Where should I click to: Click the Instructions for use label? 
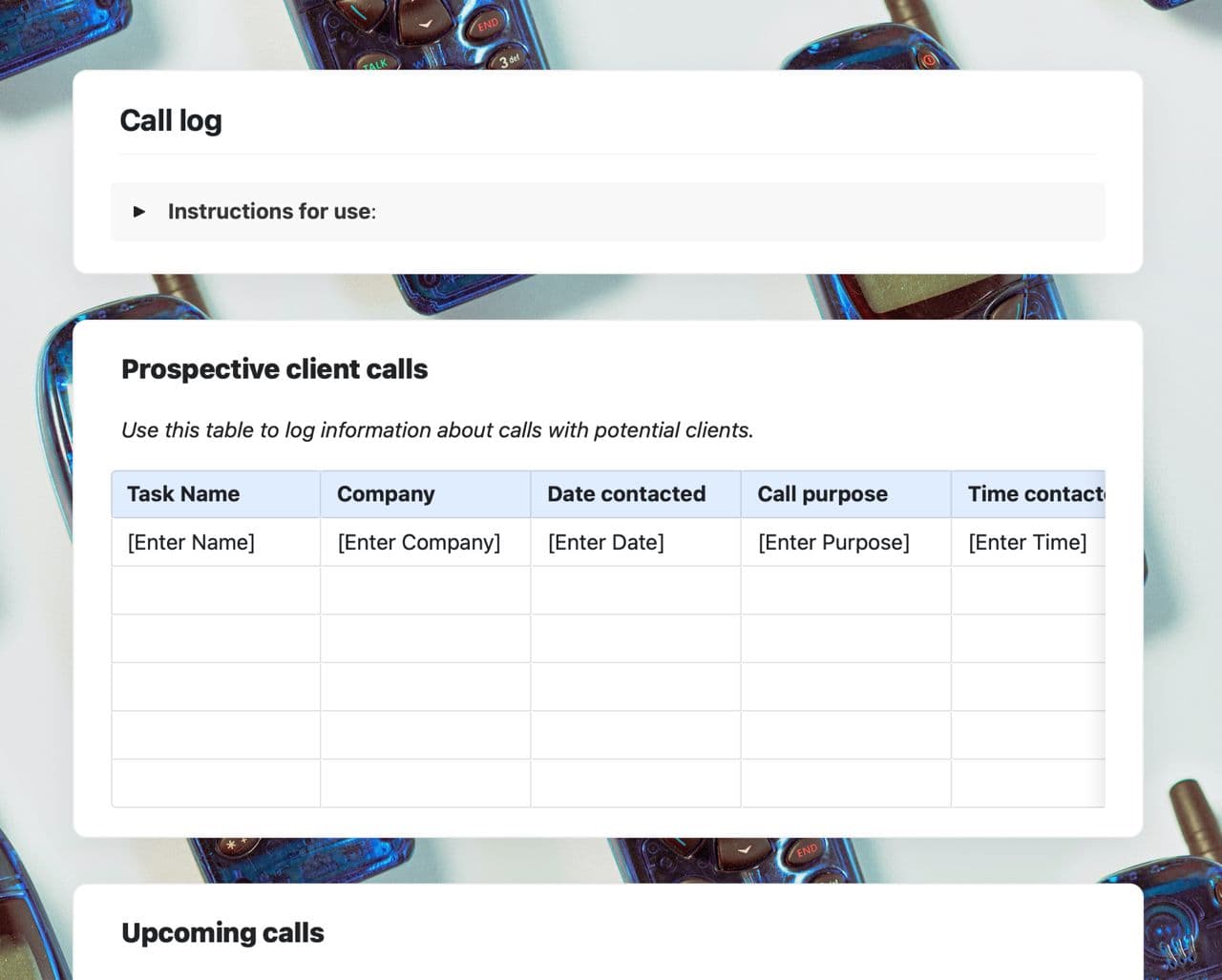point(271,211)
